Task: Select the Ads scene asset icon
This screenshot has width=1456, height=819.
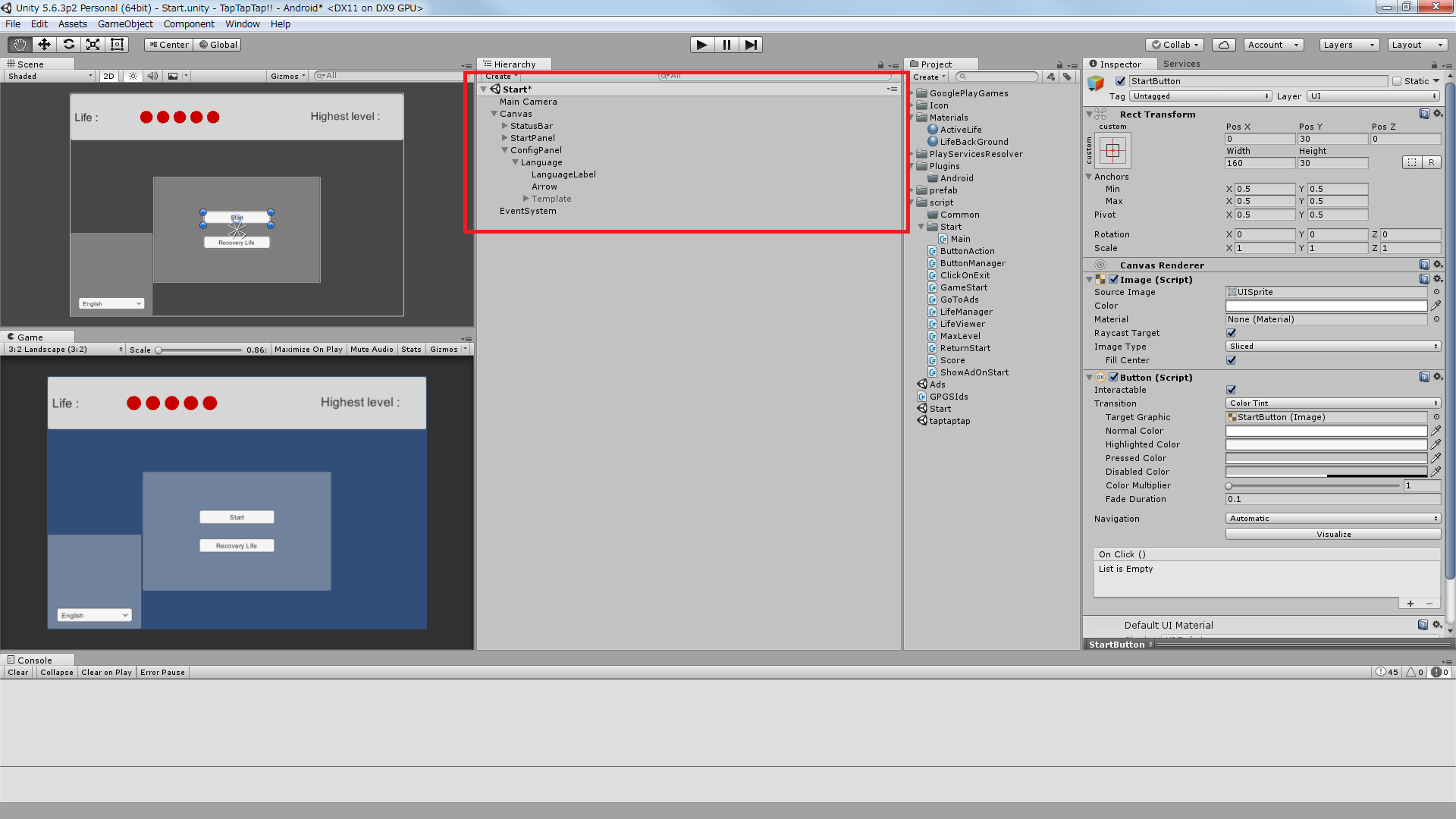Action: coord(922,384)
